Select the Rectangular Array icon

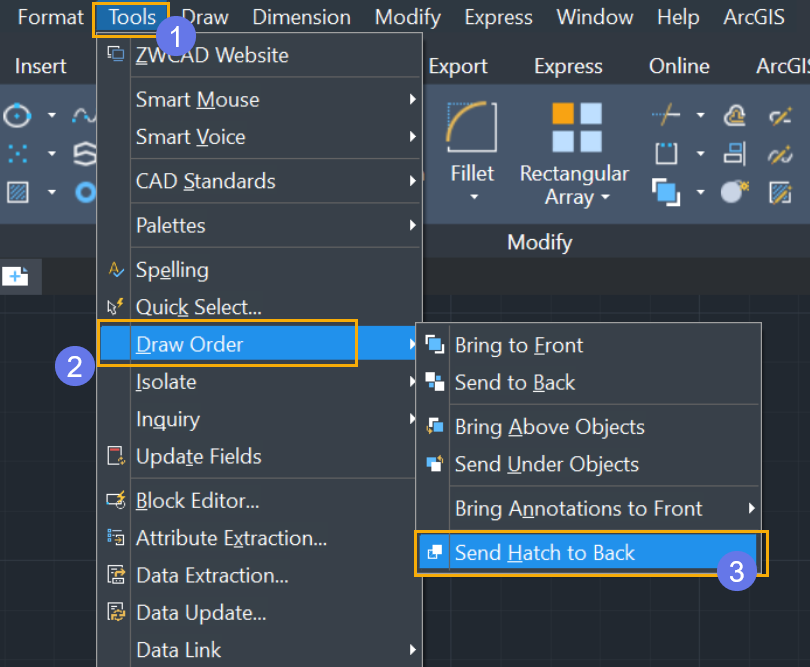pos(577,127)
